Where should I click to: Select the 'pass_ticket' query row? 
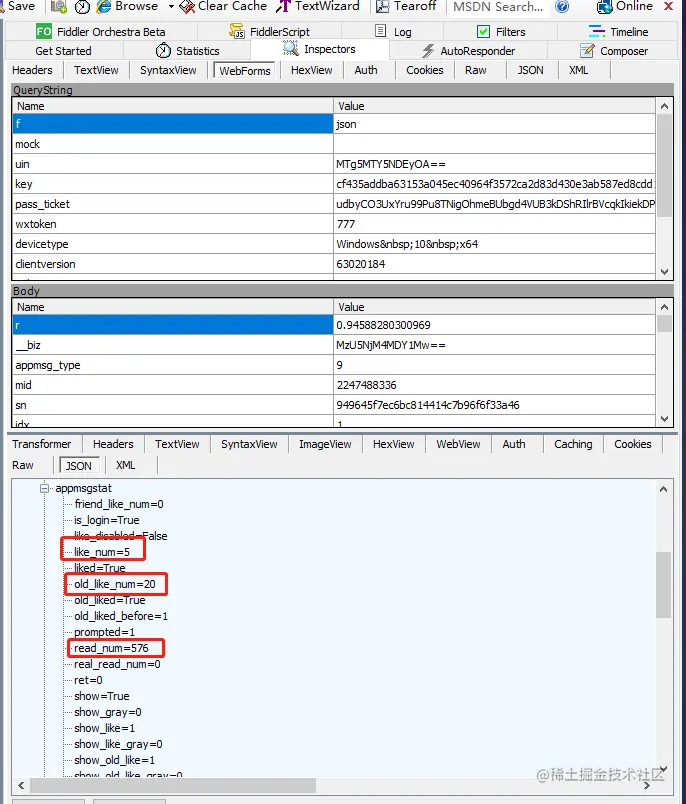334,204
